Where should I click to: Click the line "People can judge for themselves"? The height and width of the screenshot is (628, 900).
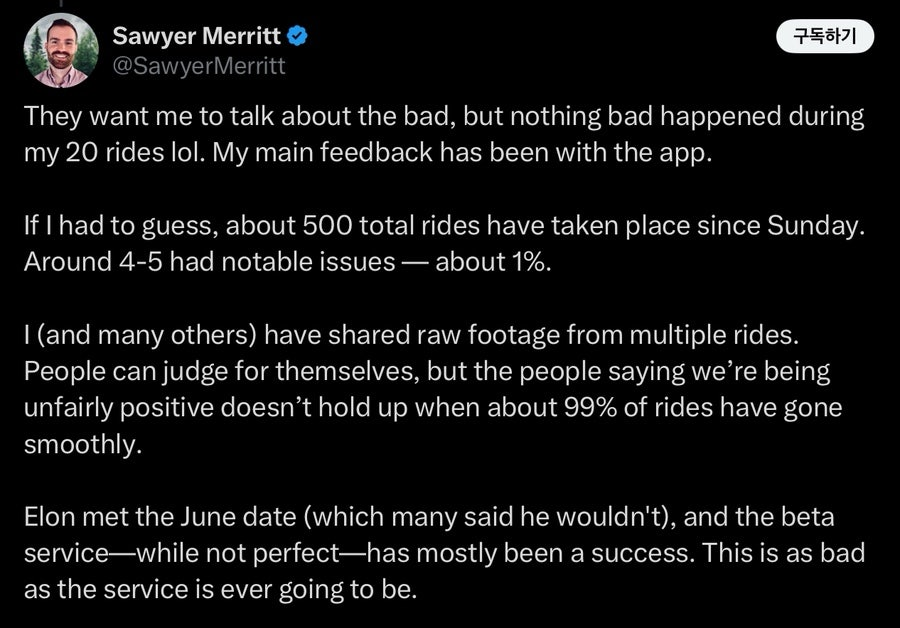(x=426, y=371)
